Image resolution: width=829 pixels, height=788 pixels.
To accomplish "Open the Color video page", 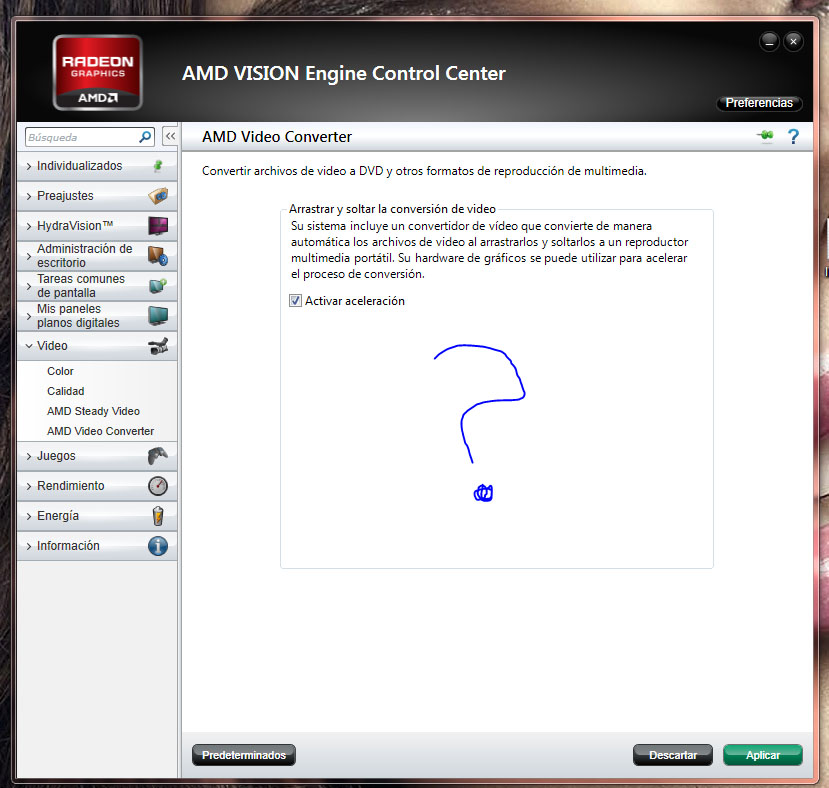I will (60, 371).
